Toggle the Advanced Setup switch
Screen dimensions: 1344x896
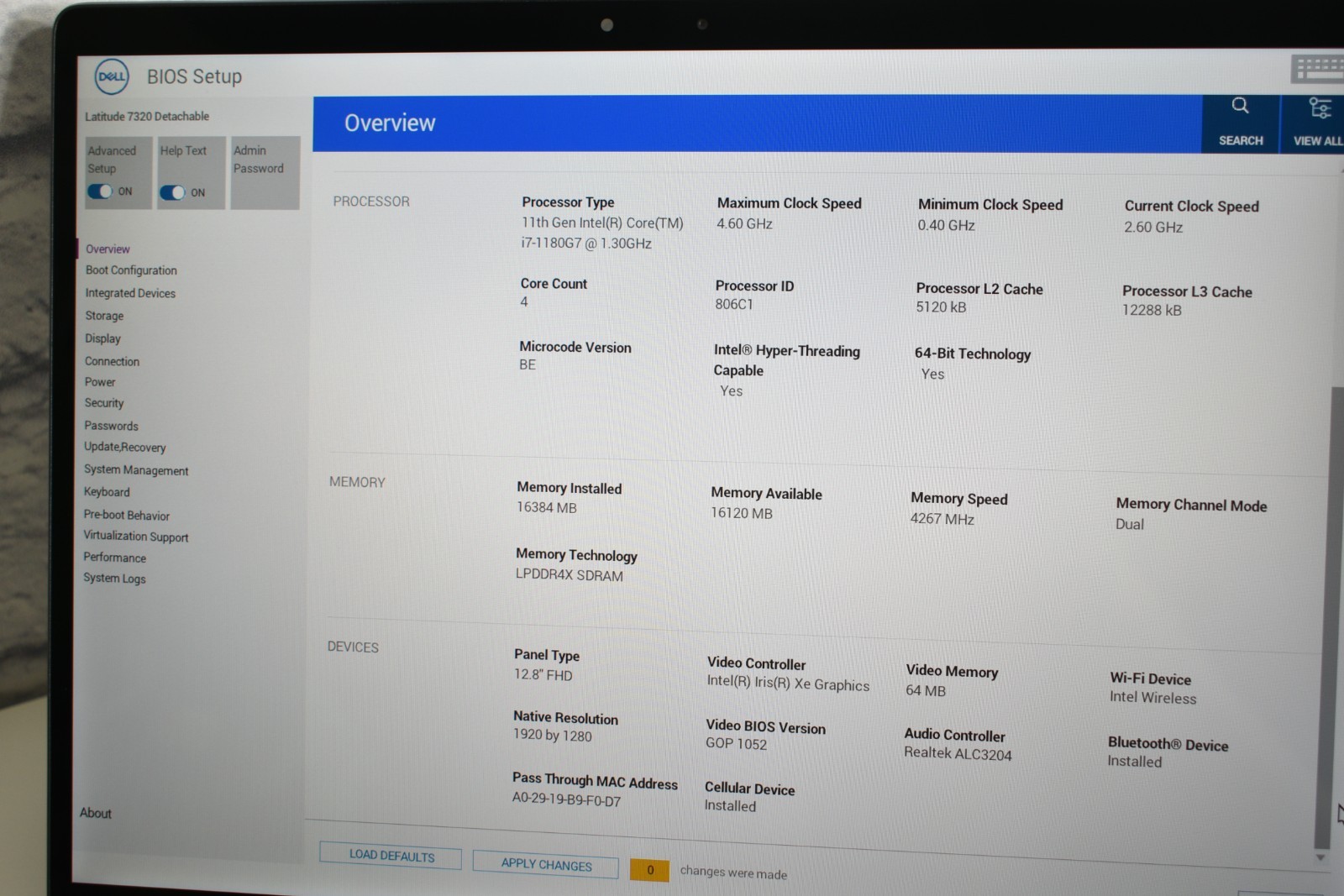100,191
